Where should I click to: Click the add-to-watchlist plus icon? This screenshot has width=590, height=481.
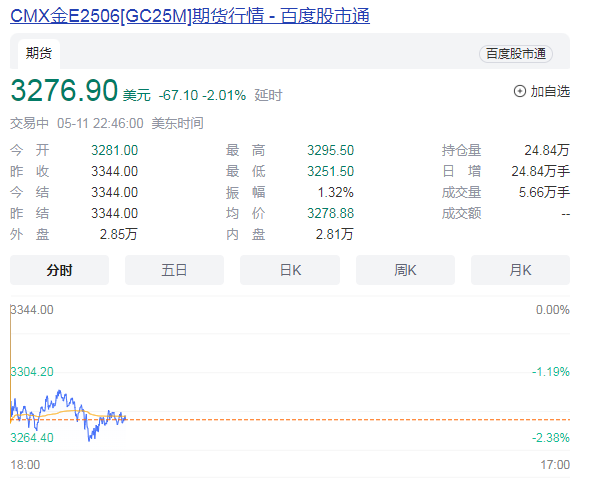pyautogui.click(x=520, y=91)
